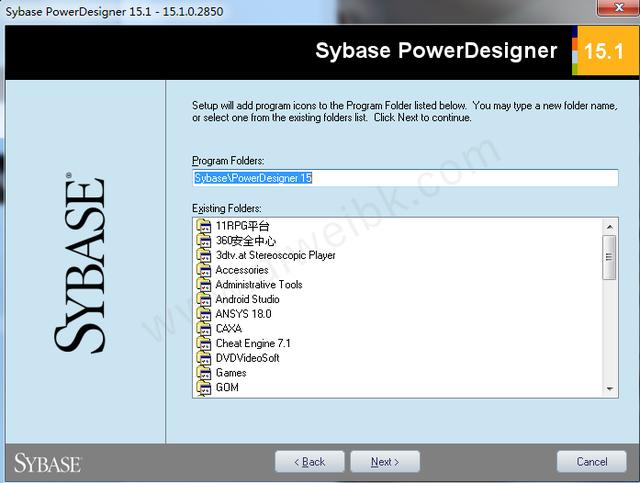Choose the Games folder
This screenshot has height=483, width=640.
[x=231, y=373]
